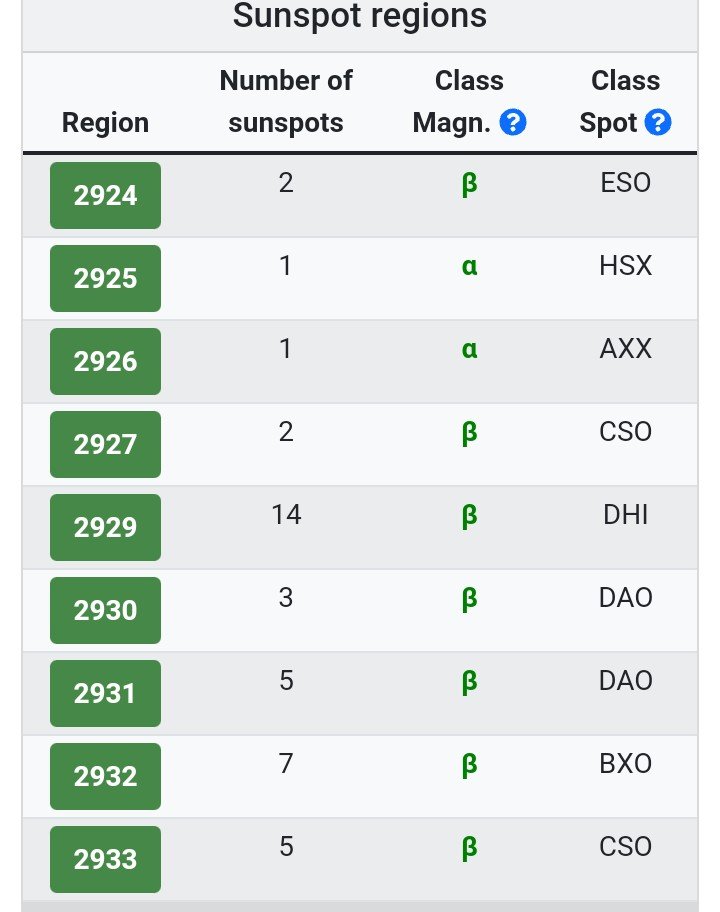The image size is (720, 912).
Task: Click the Region column header
Action: click(105, 123)
